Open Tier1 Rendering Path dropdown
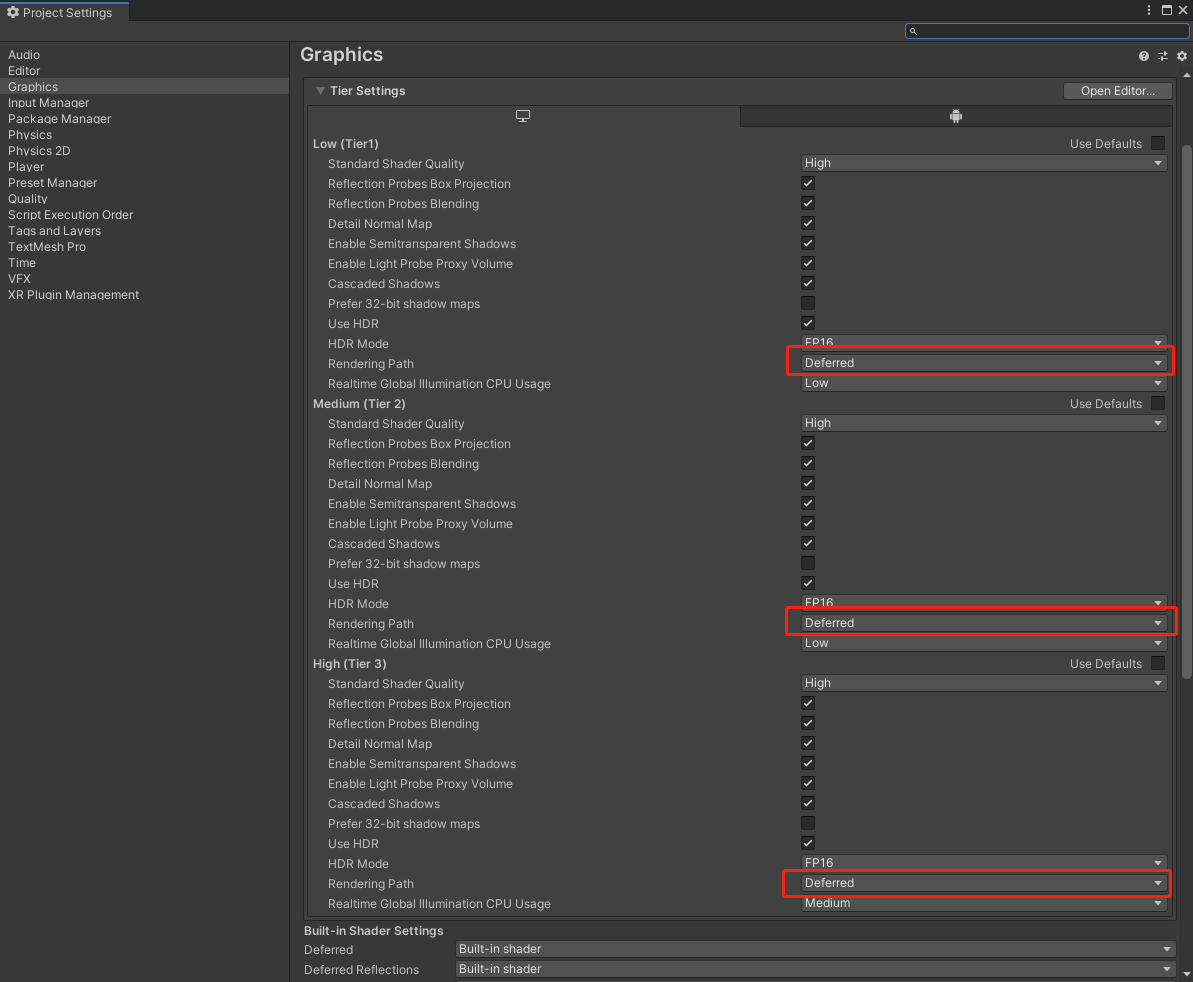Image resolution: width=1193 pixels, height=982 pixels. [x=984, y=363]
